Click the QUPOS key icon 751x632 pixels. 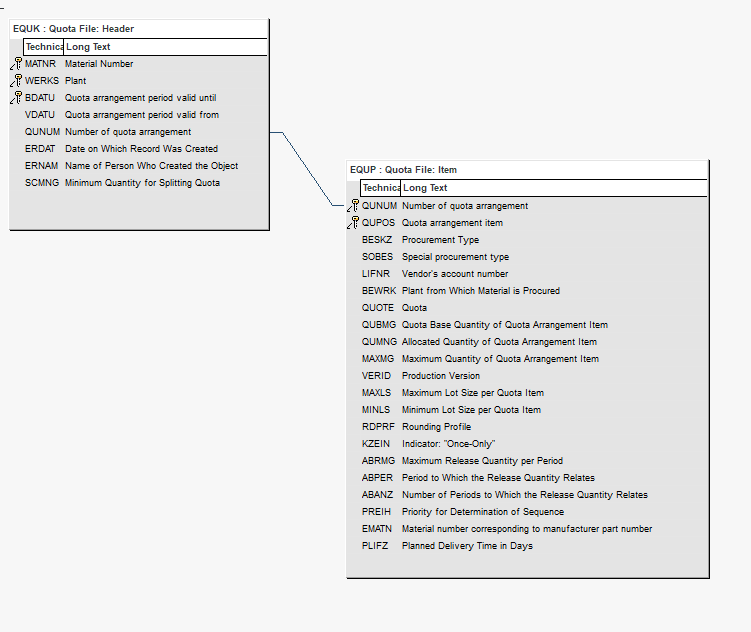(354, 223)
